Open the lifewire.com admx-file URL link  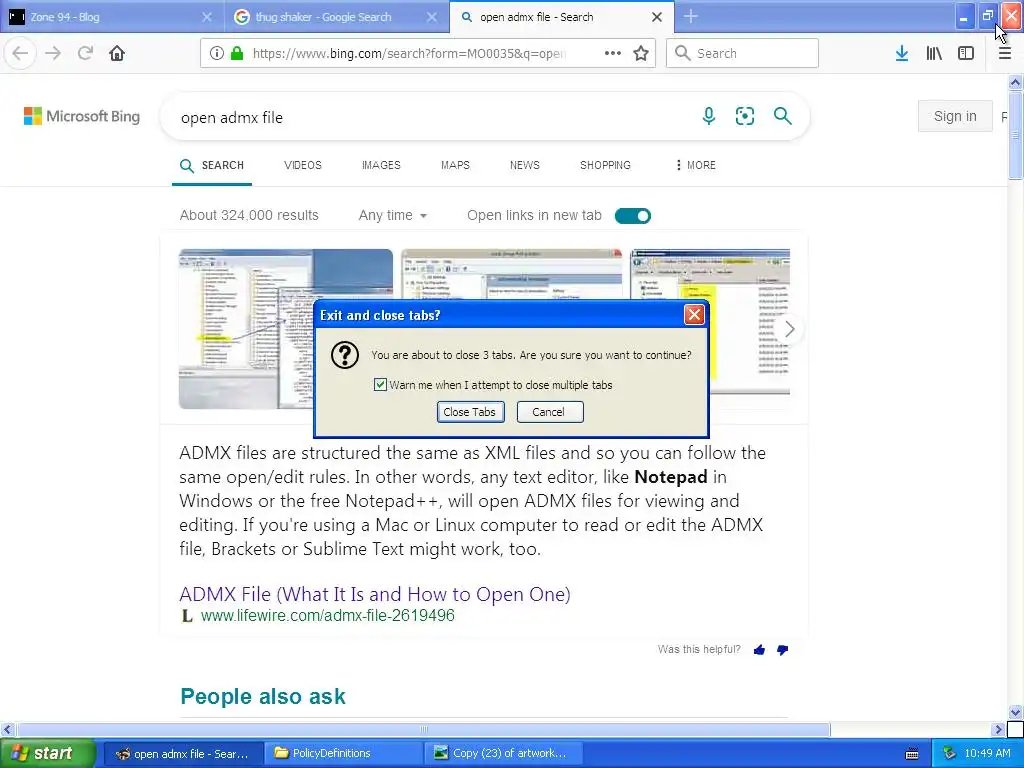point(328,616)
